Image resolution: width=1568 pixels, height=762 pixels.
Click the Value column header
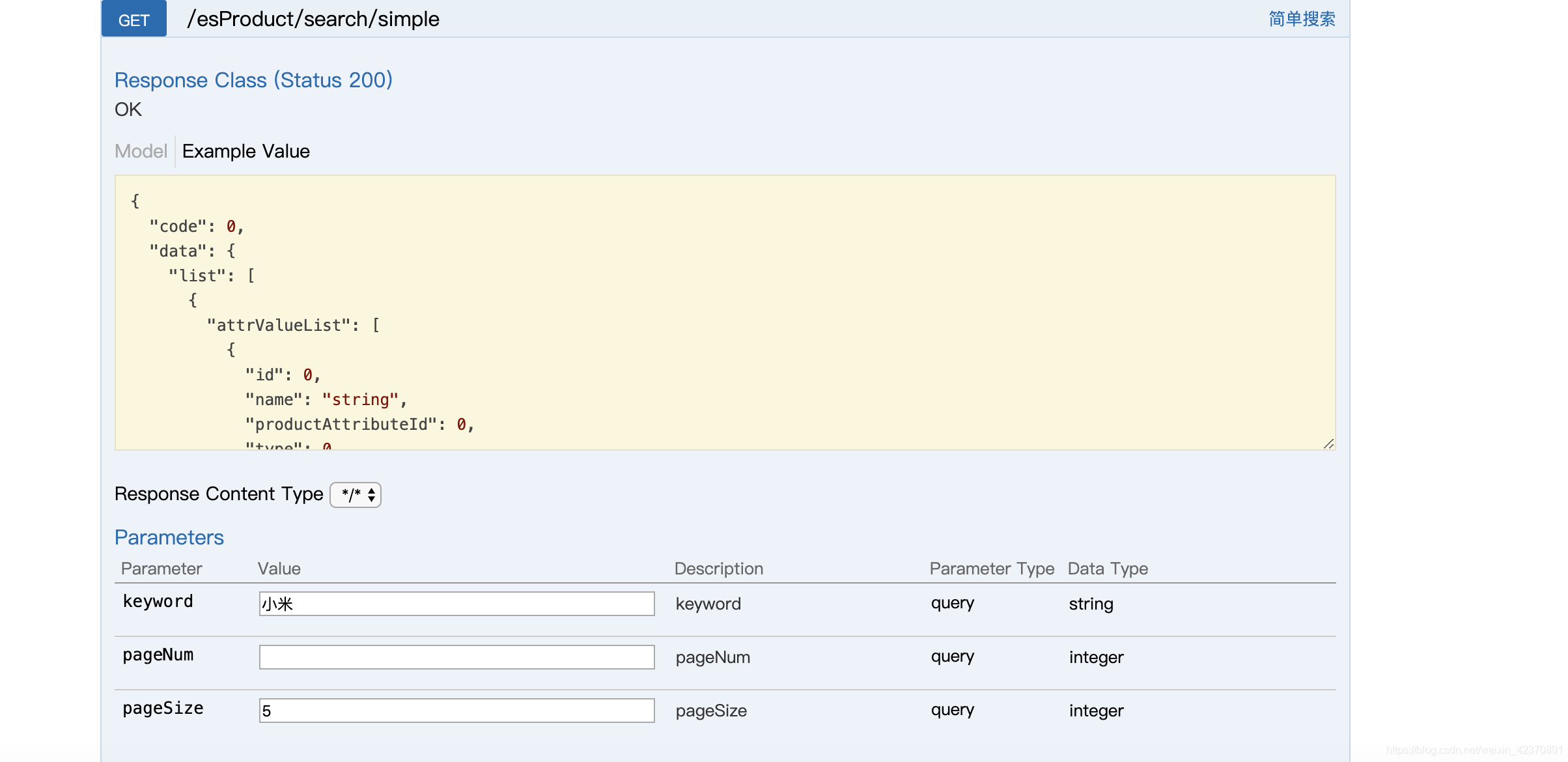click(279, 569)
